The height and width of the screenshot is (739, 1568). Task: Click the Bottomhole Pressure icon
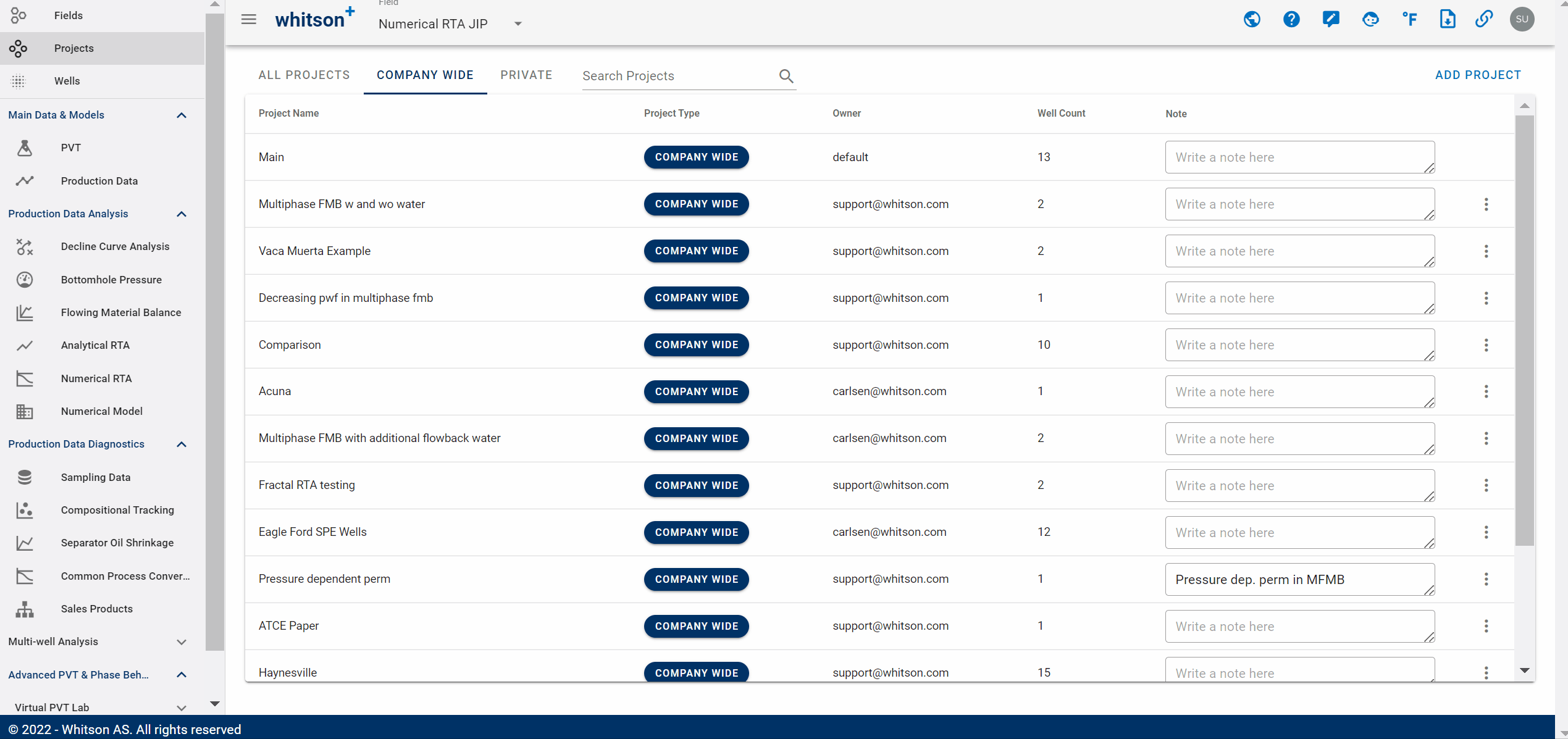point(24,279)
